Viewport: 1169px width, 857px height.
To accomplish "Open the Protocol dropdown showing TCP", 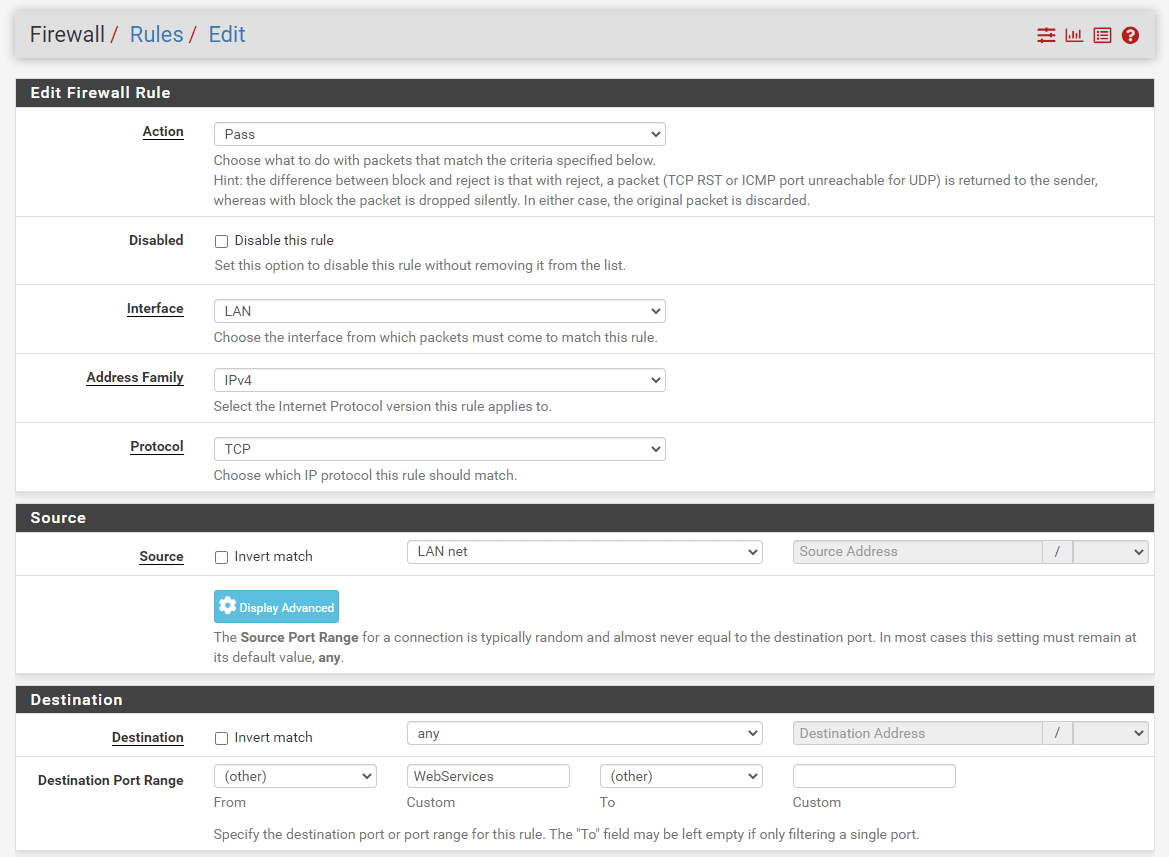I will (x=439, y=448).
